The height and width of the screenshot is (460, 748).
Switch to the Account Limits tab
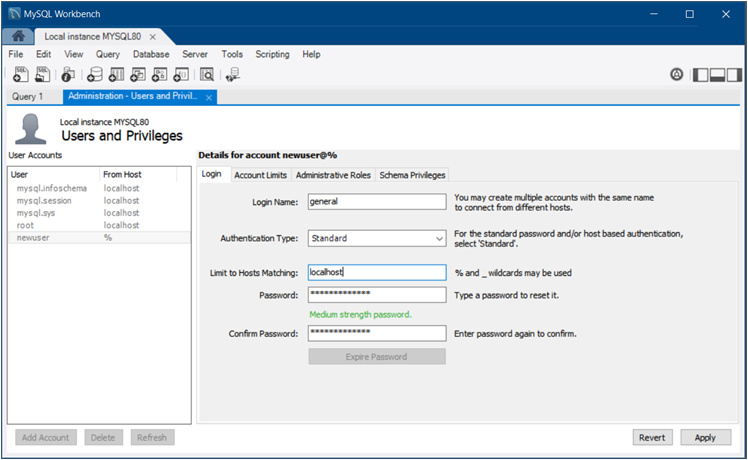pos(259,175)
